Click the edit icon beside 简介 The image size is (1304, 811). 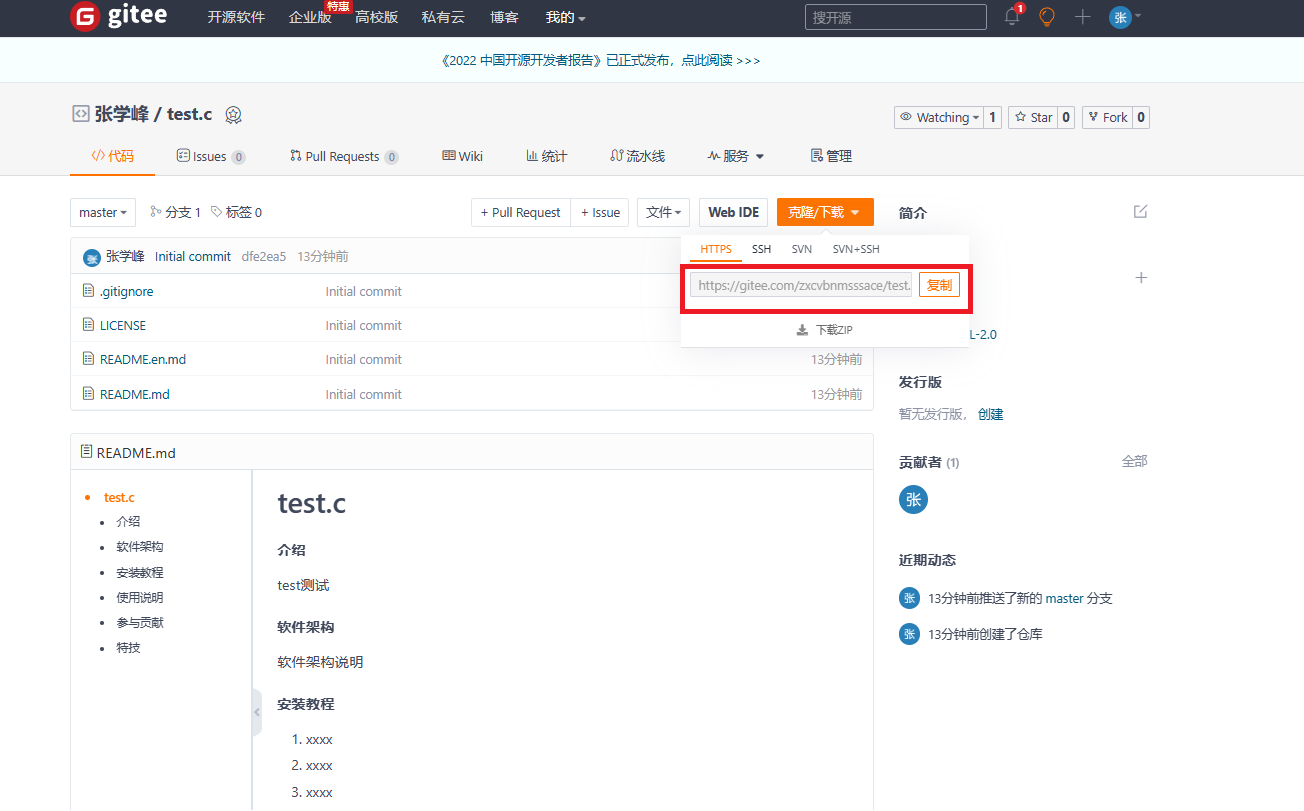point(1140,212)
